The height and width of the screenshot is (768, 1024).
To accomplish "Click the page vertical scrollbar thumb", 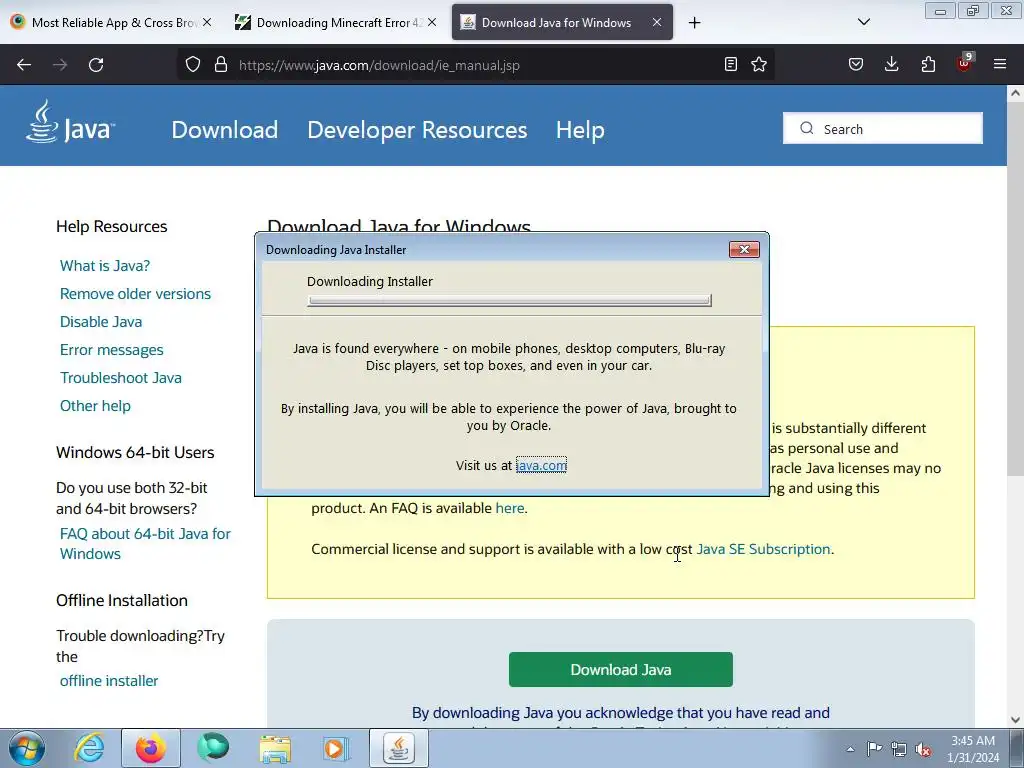I will (x=1015, y=287).
